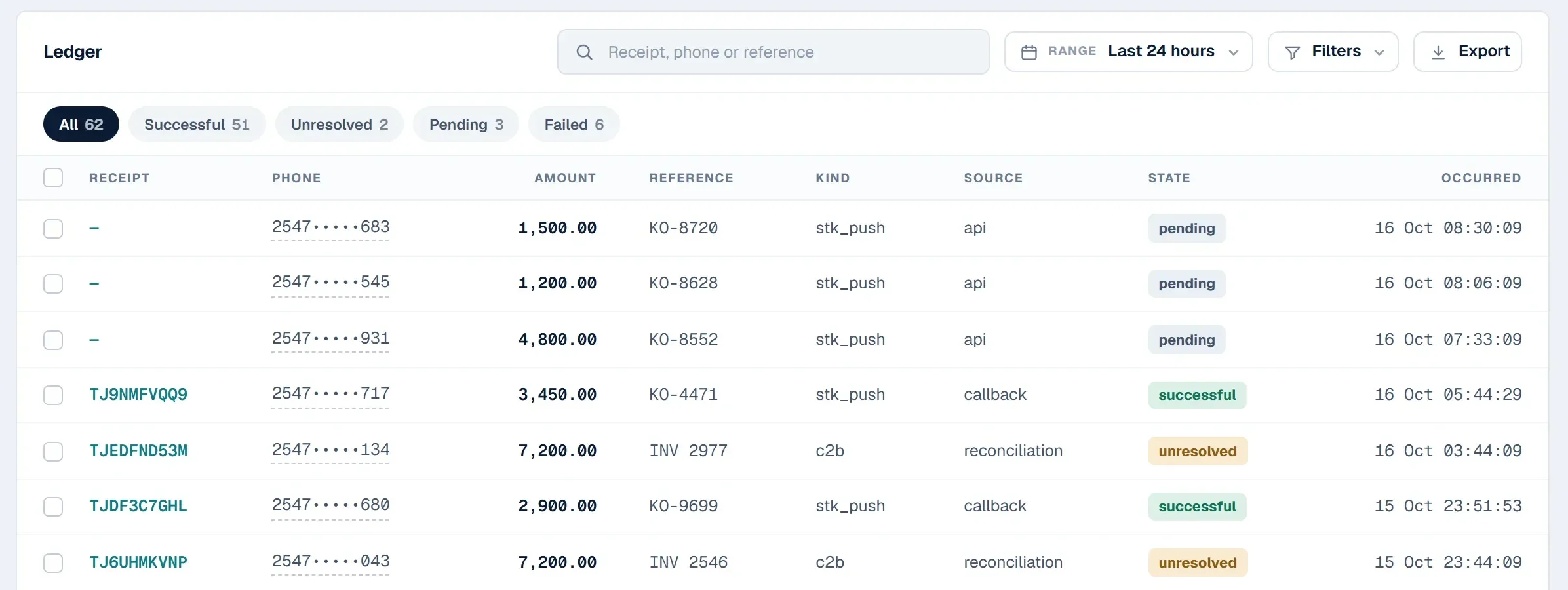Switch to the Successful 51 tab
Image resolution: width=1568 pixels, height=590 pixels.
tap(197, 124)
